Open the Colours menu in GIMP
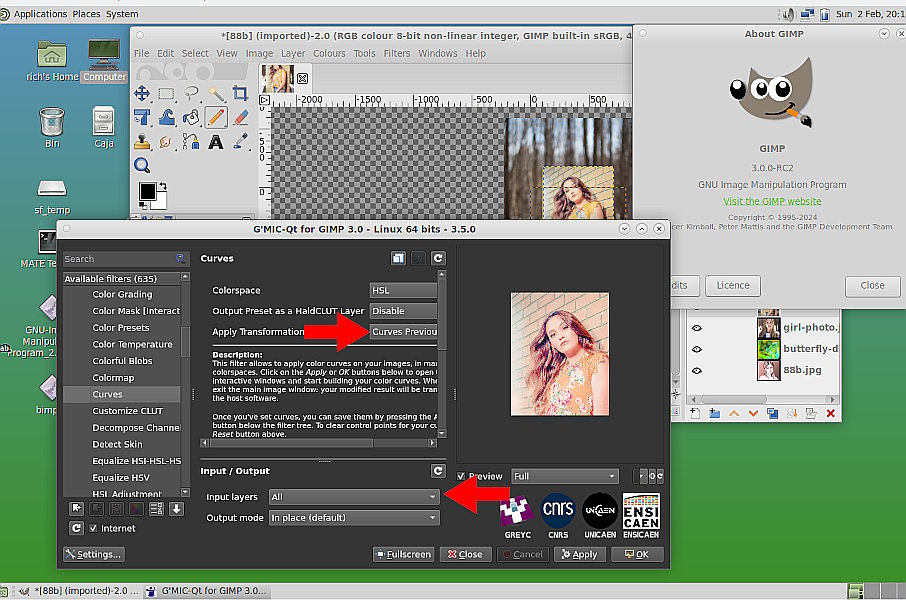Viewport: 906px width, 600px height. [329, 53]
